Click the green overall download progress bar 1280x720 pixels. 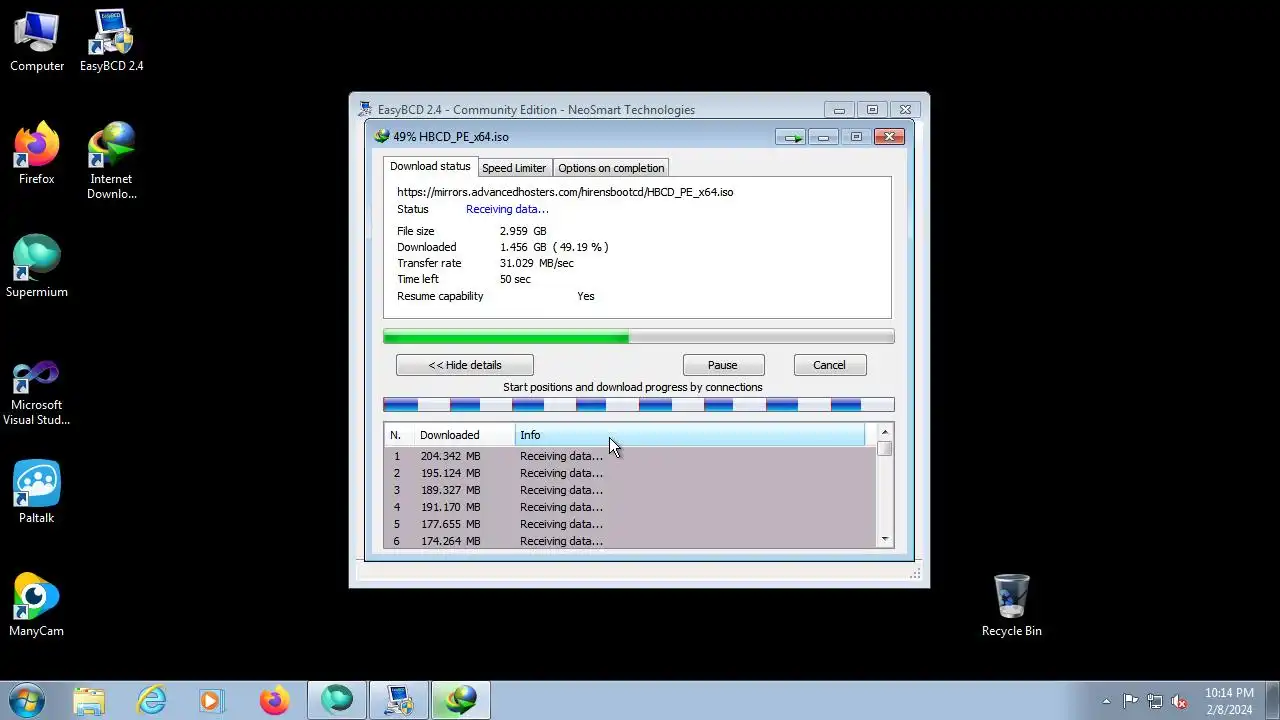[x=639, y=337]
